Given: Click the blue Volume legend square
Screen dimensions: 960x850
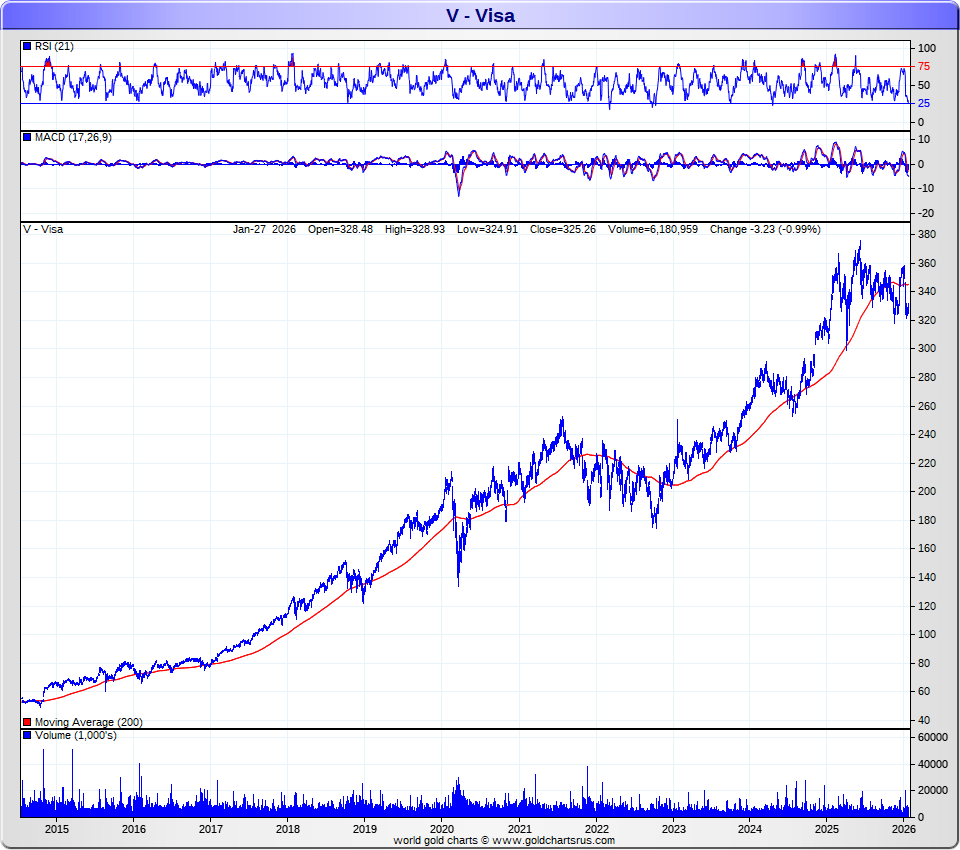Looking at the screenshot, I should point(27,735).
